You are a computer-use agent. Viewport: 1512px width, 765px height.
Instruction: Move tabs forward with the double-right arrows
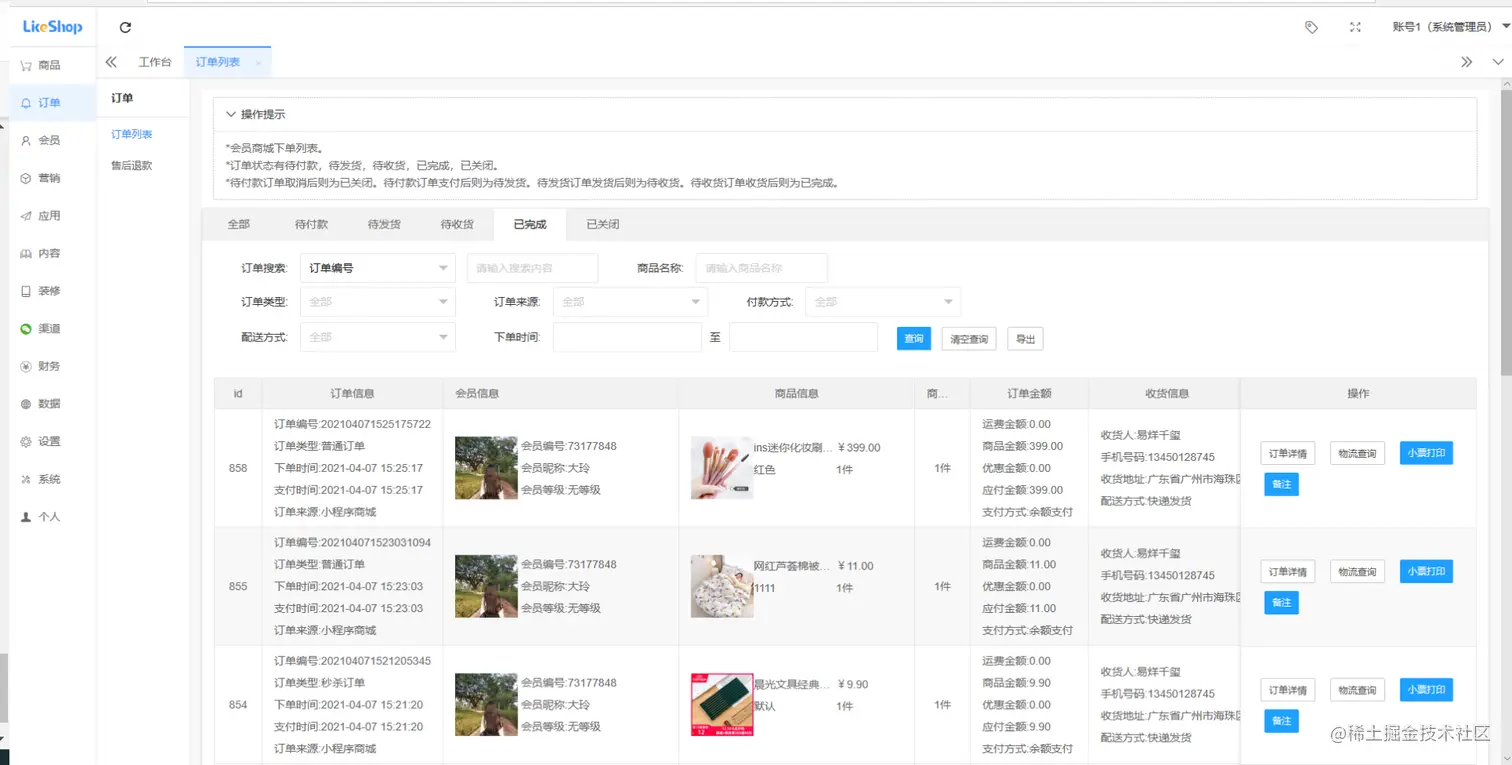(1466, 62)
